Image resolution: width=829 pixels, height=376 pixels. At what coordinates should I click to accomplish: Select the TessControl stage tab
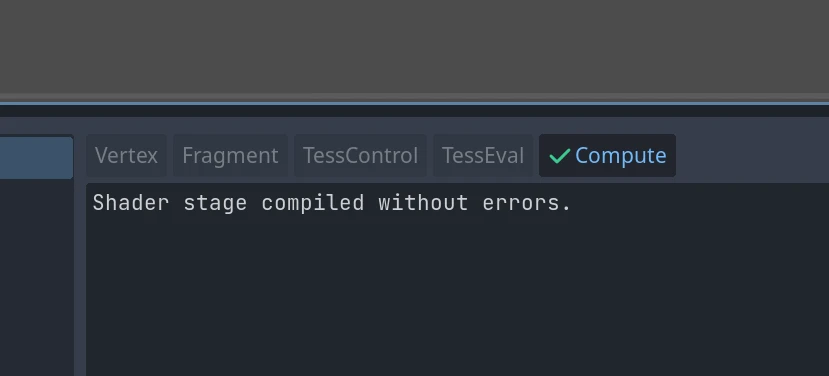(360, 155)
